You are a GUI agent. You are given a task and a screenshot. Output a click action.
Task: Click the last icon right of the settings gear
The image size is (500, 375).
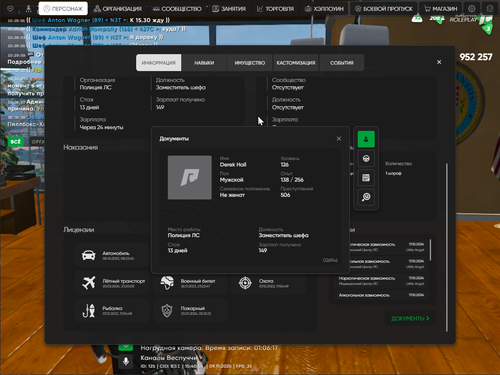[490, 9]
